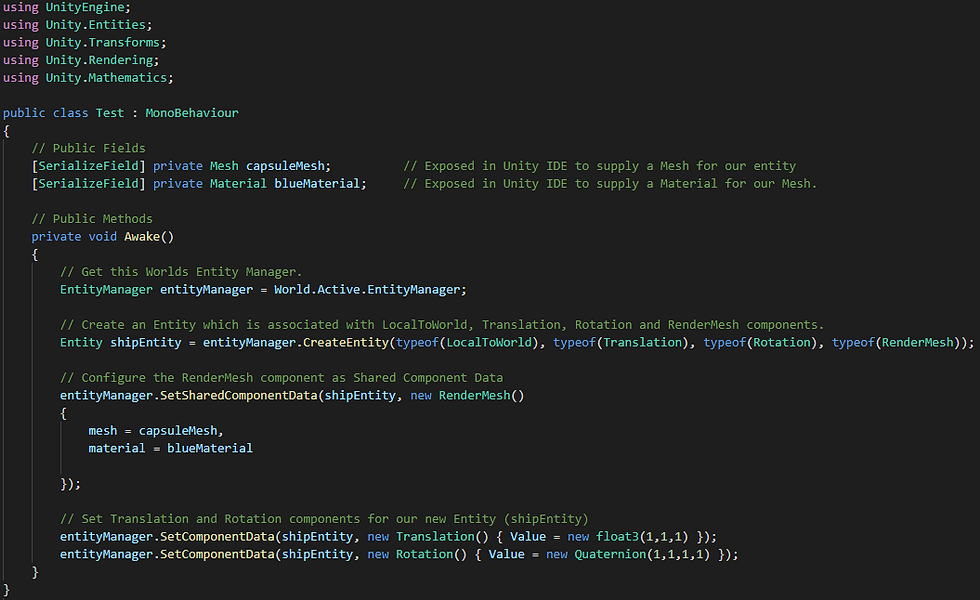Screen dimensions: 980x600
Task: Click 'CreateEntity' method call
Action: pyautogui.click(x=346, y=342)
